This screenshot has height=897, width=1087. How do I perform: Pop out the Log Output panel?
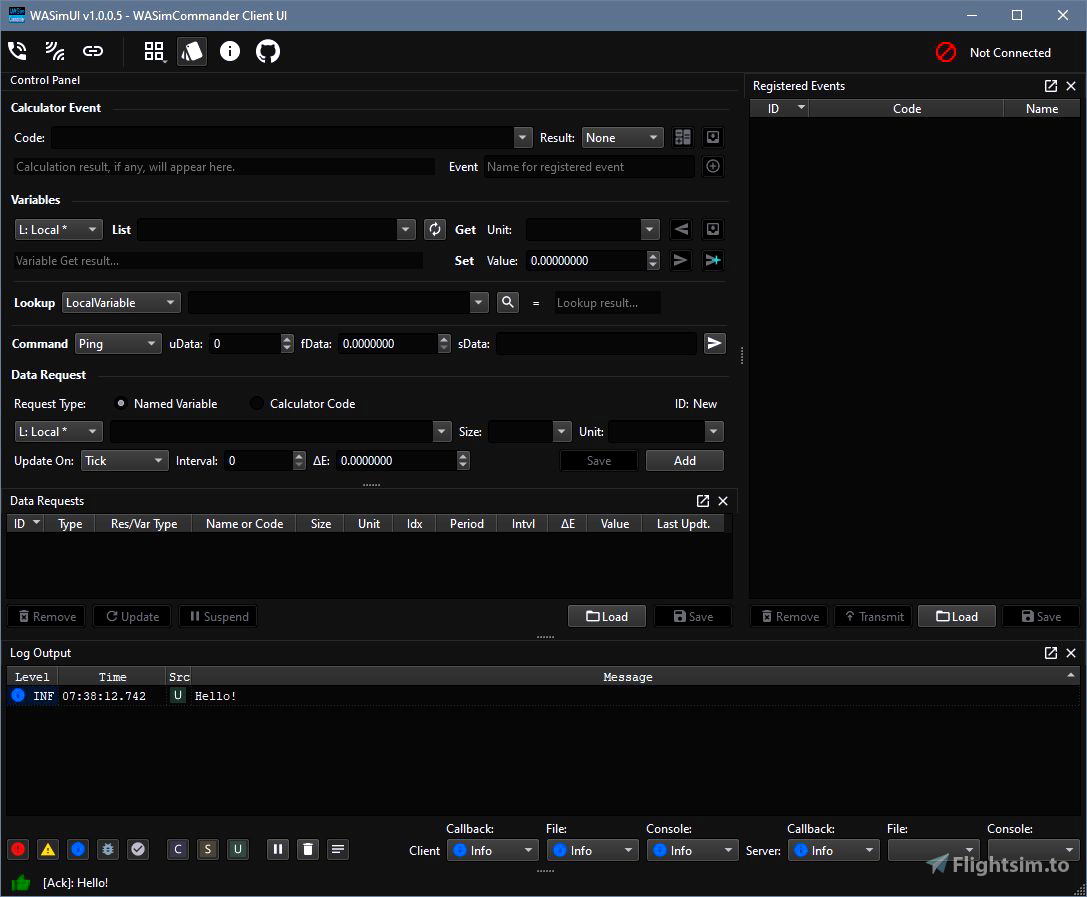click(1051, 653)
